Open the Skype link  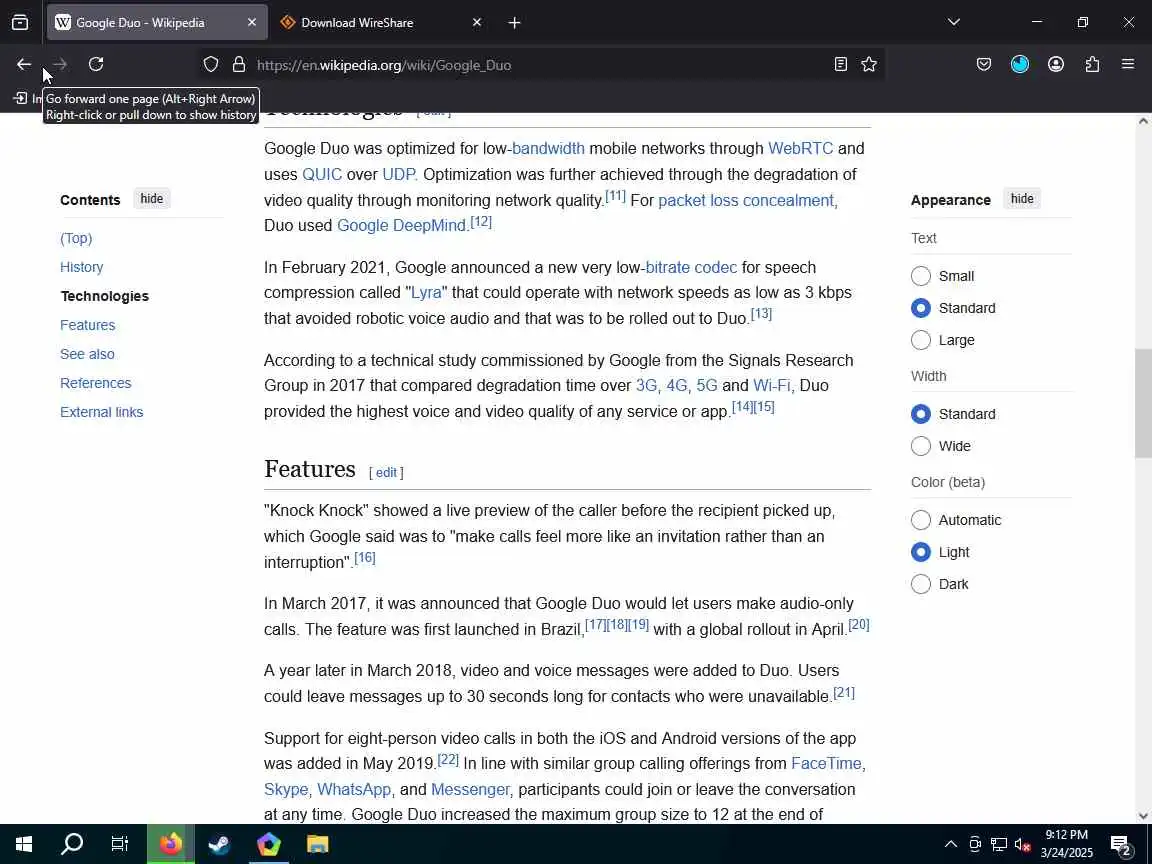(286, 789)
